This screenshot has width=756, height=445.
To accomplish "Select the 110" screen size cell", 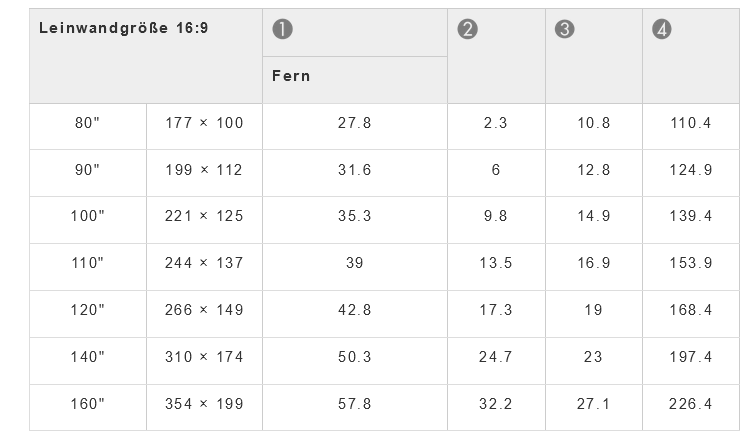I will point(88,263).
